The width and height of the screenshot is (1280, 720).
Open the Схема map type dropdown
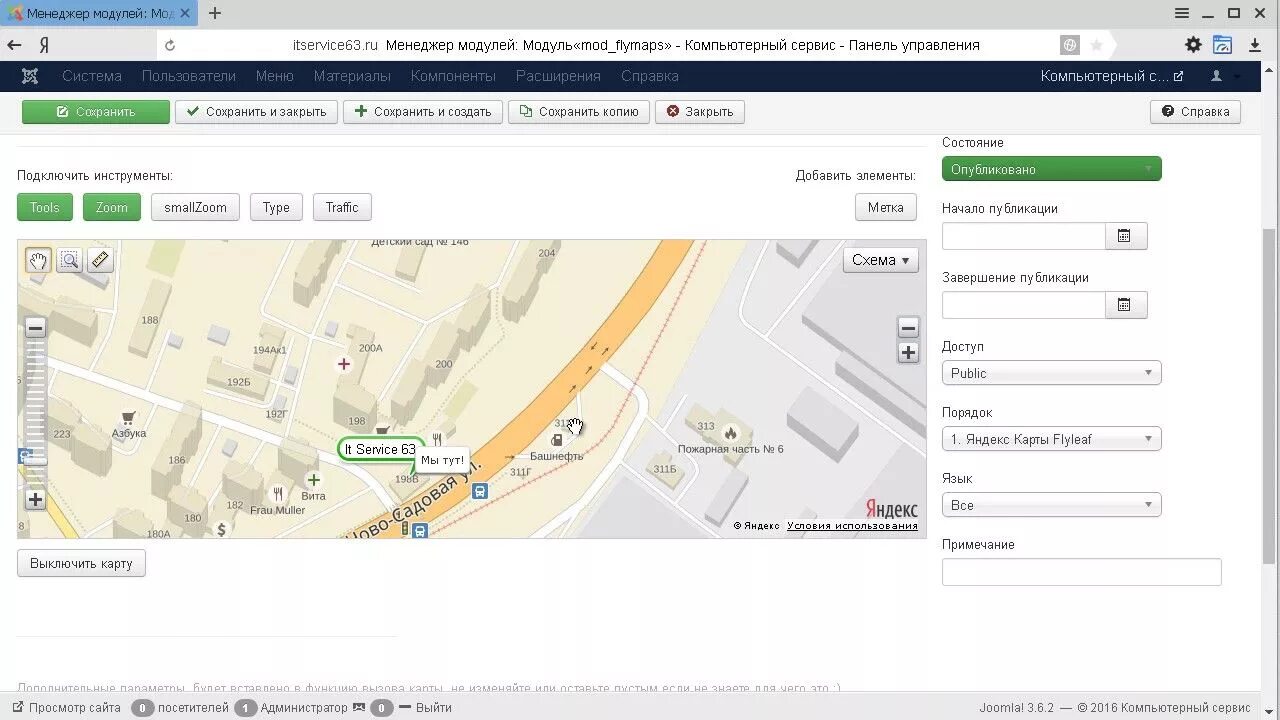pyautogui.click(x=881, y=260)
